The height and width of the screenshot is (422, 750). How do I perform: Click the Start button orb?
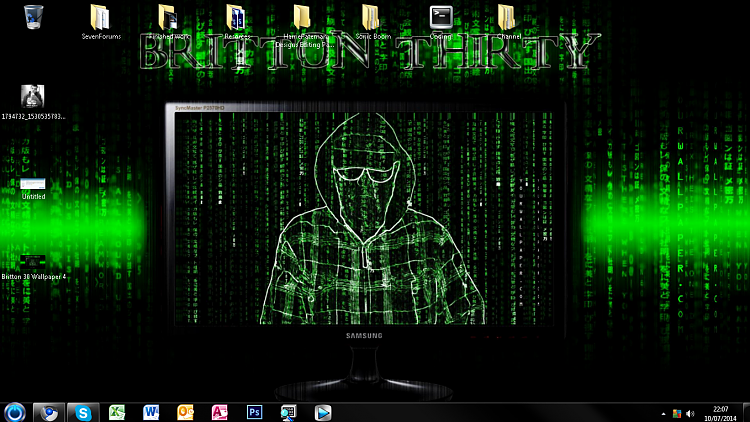[x=15, y=412]
